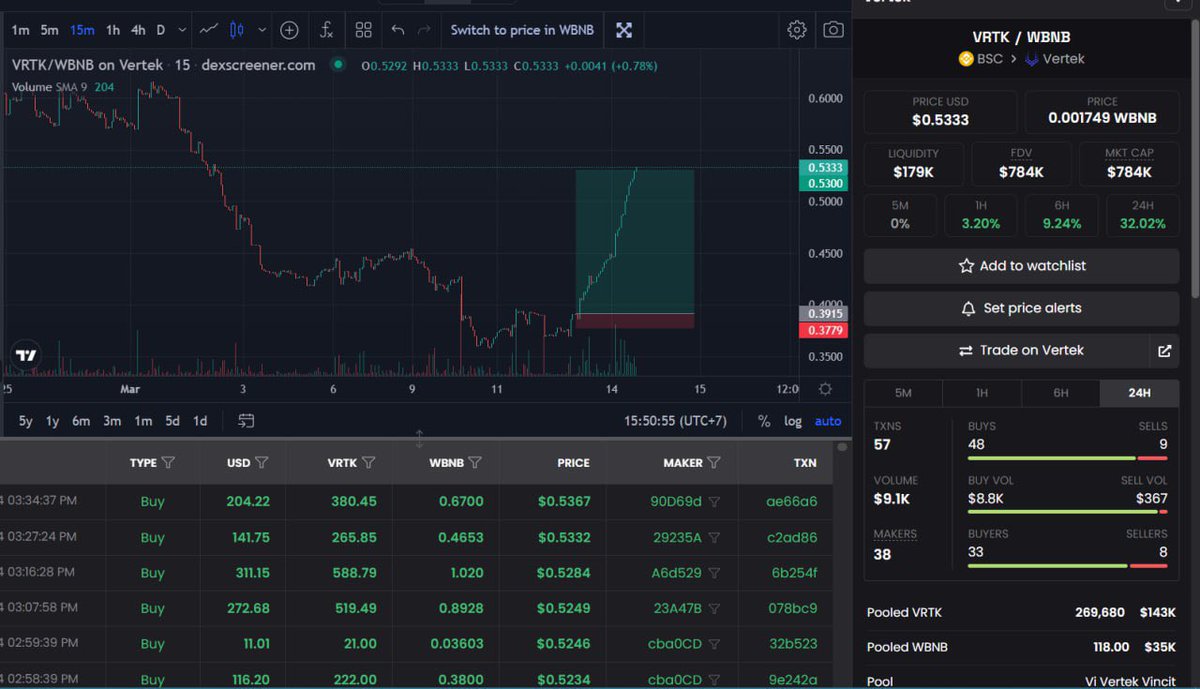Select the 5m interval
1200x689 pixels.
pyautogui.click(x=49, y=30)
